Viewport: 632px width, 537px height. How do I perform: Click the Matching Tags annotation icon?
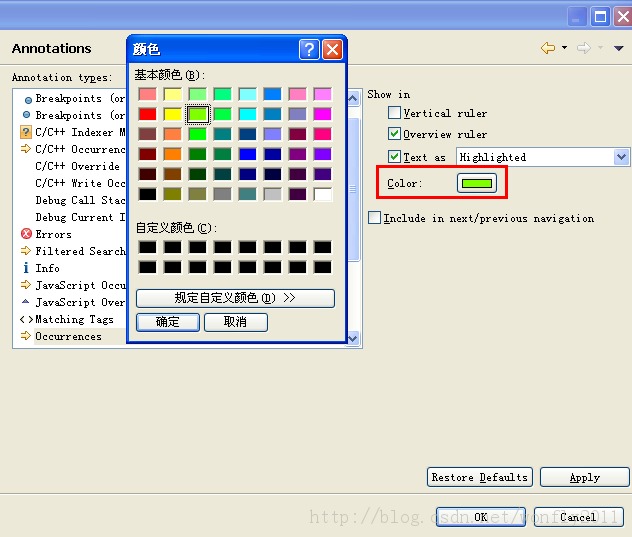26,319
